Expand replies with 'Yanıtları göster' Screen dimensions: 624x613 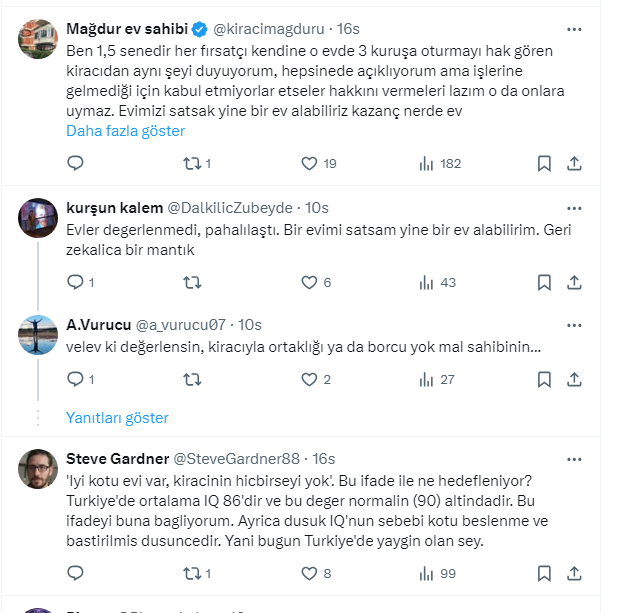tap(117, 417)
